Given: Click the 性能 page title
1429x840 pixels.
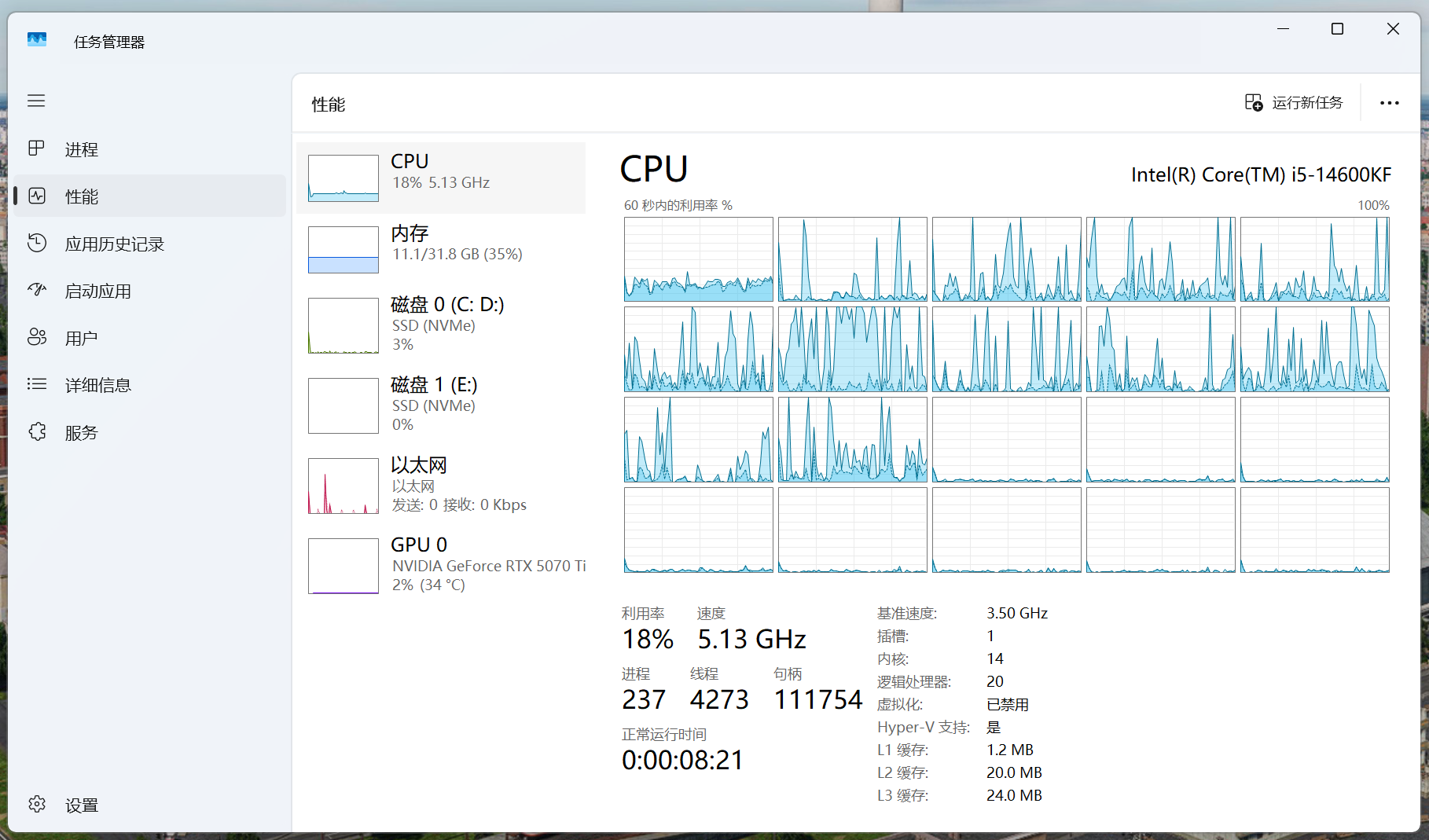Looking at the screenshot, I should [x=329, y=105].
